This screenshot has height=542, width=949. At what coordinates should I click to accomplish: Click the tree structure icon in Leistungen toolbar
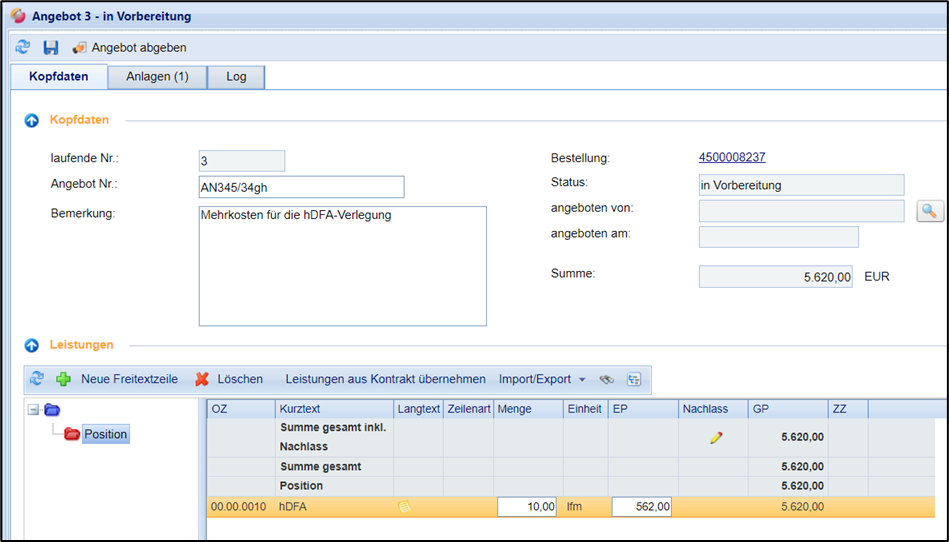pyautogui.click(x=634, y=379)
